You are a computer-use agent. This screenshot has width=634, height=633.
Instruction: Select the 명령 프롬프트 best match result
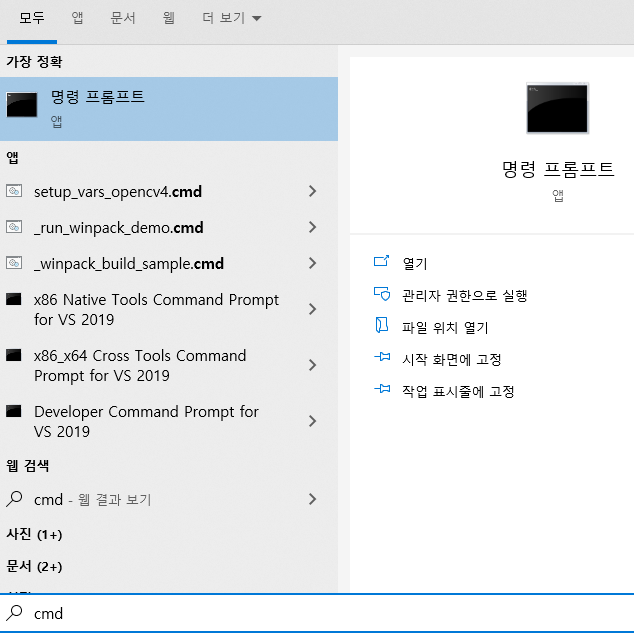(x=169, y=109)
